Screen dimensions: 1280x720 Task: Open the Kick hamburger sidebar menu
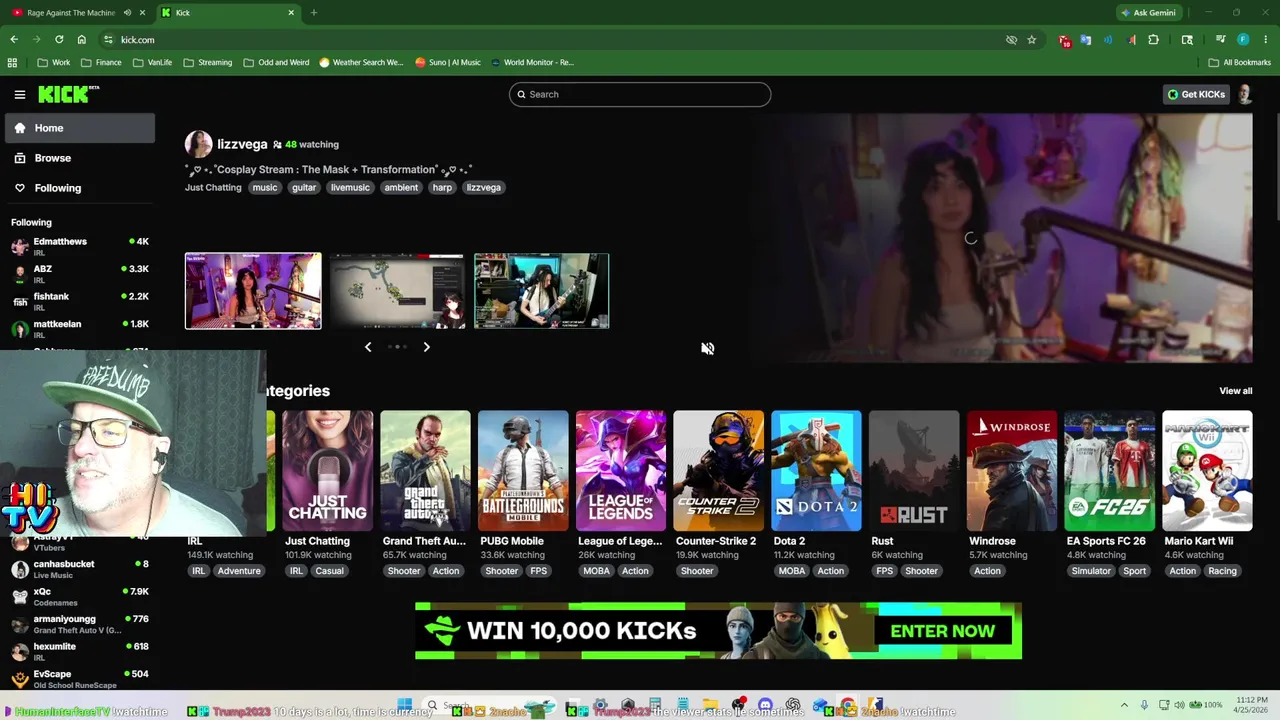pos(19,94)
